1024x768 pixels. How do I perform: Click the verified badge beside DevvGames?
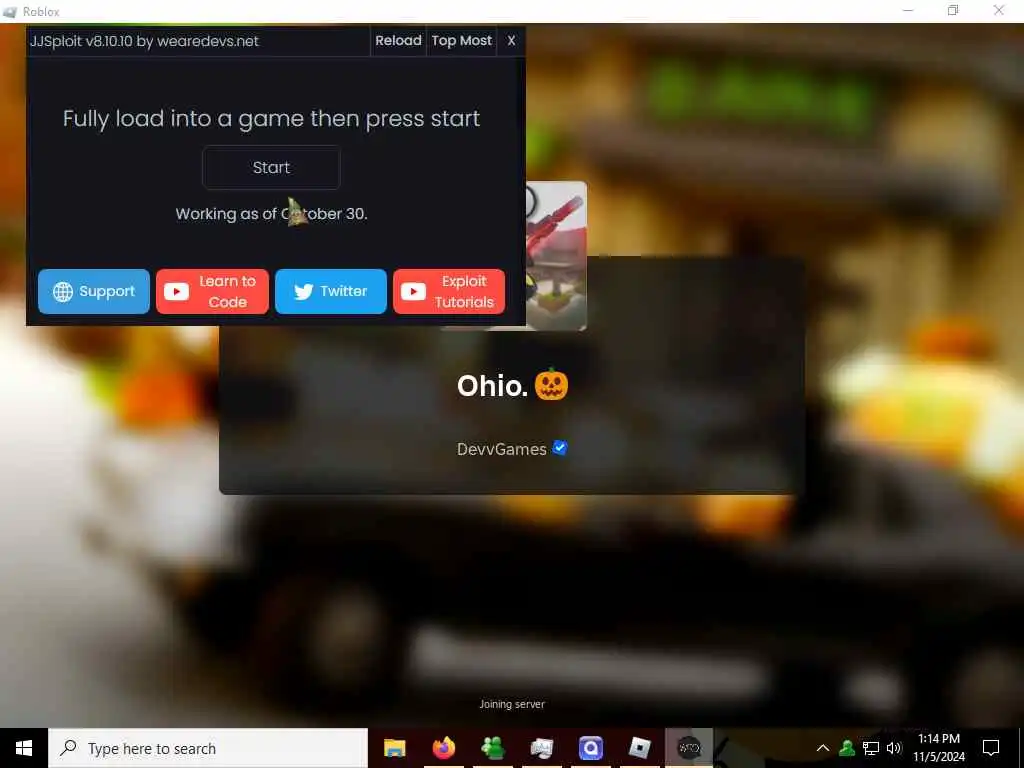(x=560, y=448)
